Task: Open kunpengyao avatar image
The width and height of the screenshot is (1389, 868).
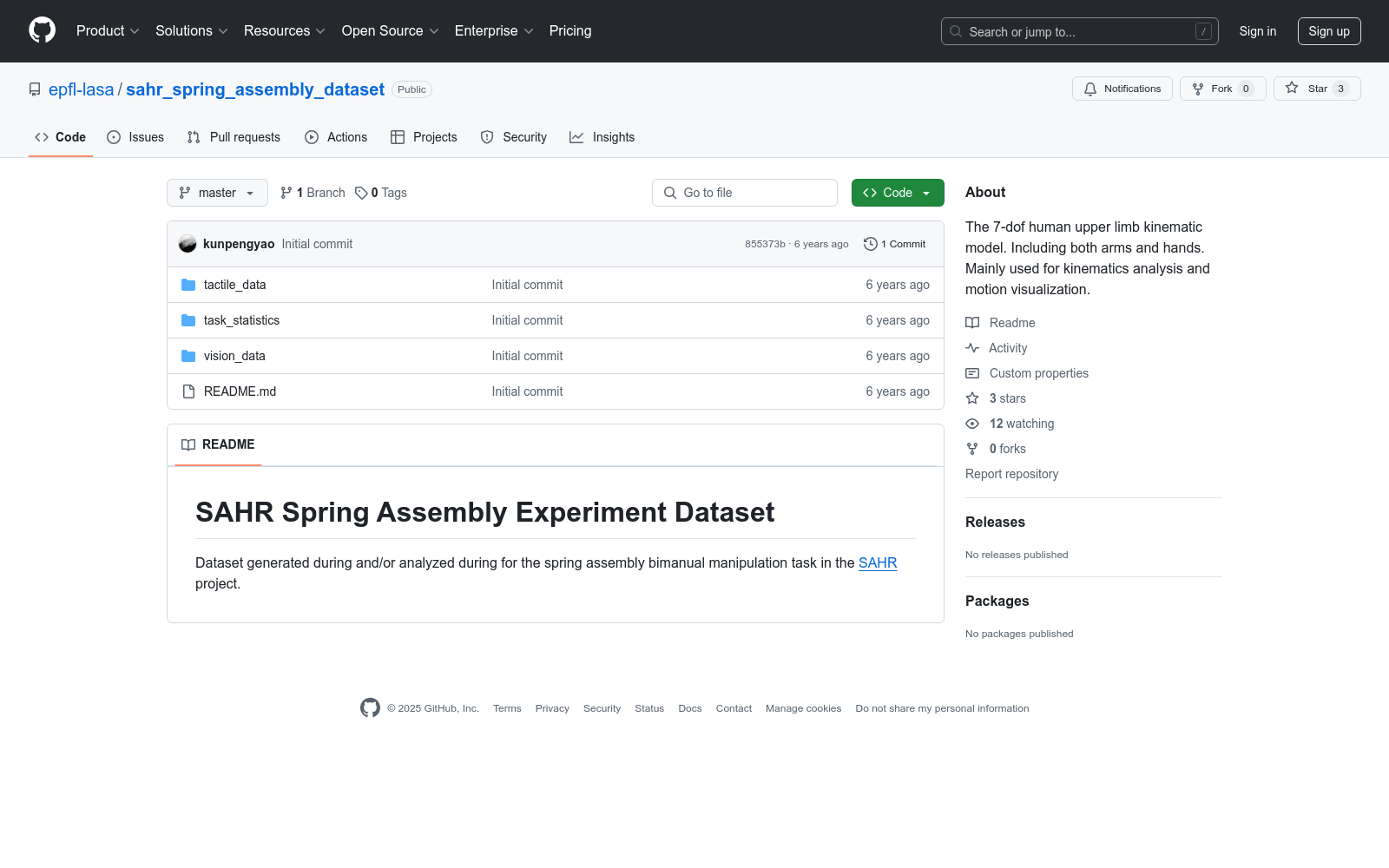Action: pos(188,244)
